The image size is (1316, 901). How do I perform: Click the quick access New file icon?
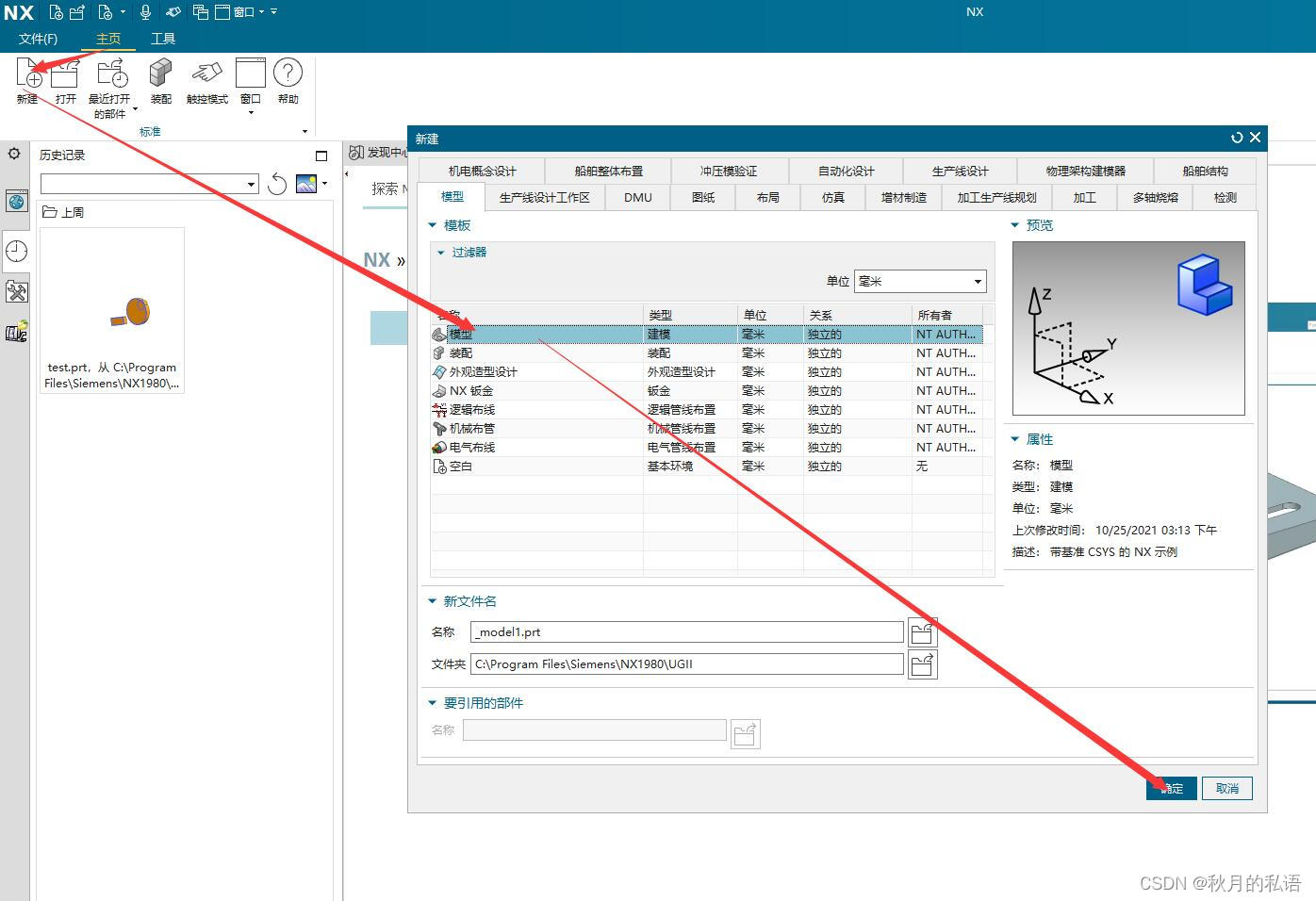(x=57, y=12)
